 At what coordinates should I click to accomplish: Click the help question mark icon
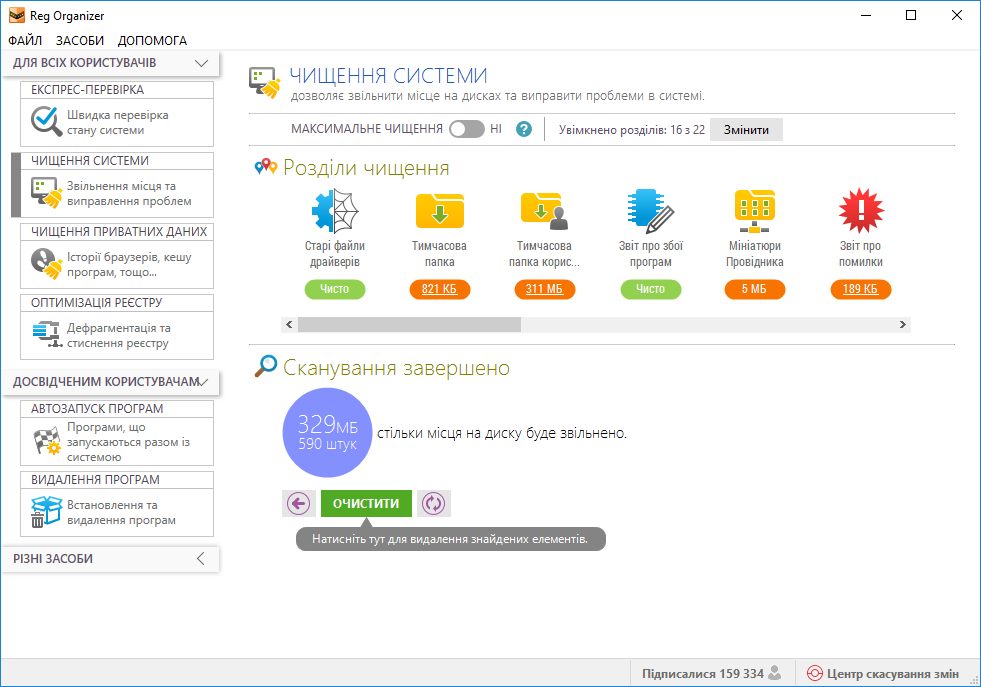(524, 129)
